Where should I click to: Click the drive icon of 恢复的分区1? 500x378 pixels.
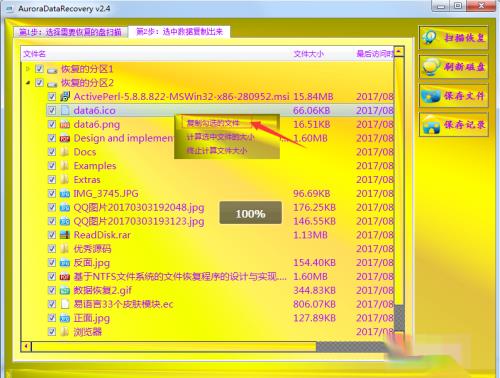tap(52, 69)
